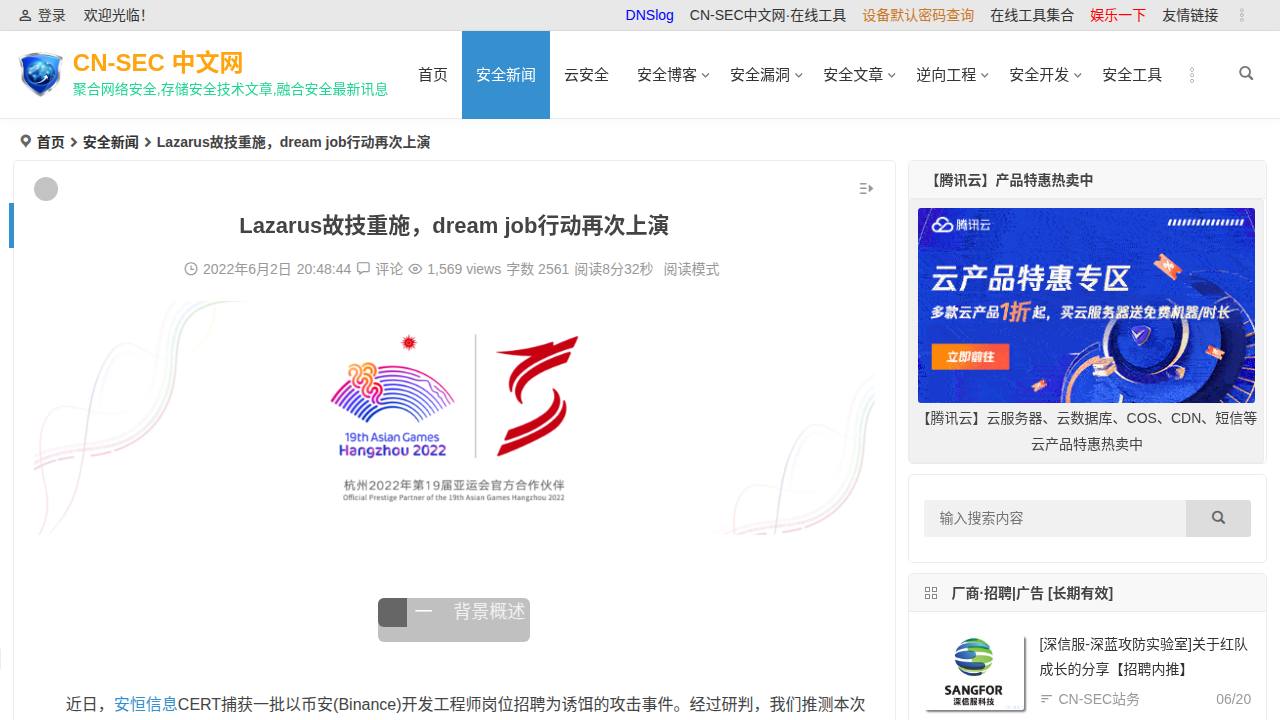Click 安全新闻 in the breadcrumb
Screen dimensions: 1280x720
[x=111, y=142]
